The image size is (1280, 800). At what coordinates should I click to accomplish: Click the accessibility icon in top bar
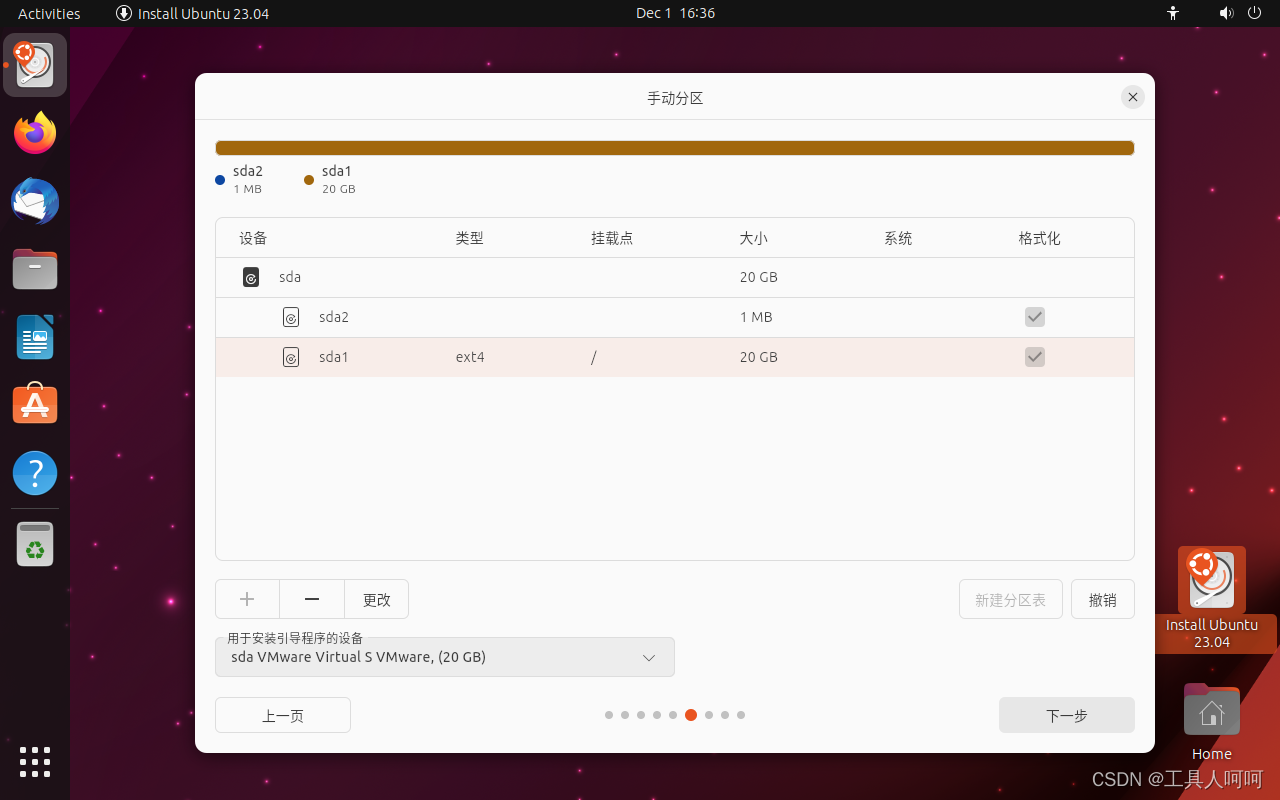pyautogui.click(x=1173, y=13)
